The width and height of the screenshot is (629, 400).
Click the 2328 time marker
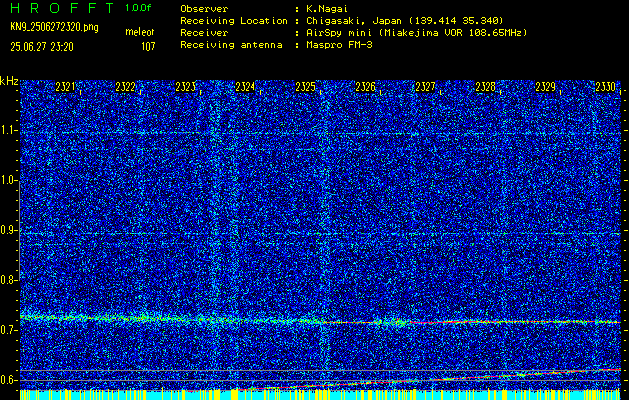(x=485, y=87)
